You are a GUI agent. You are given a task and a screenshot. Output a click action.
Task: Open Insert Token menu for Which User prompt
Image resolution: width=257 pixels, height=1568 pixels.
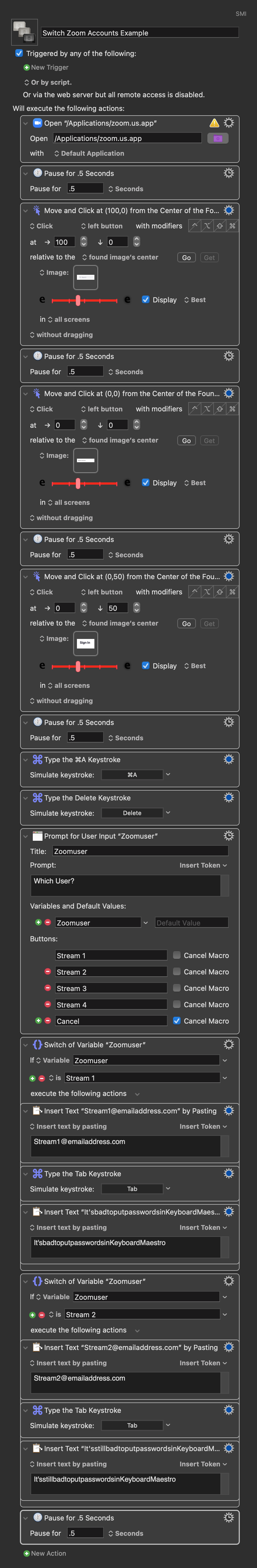203,865
